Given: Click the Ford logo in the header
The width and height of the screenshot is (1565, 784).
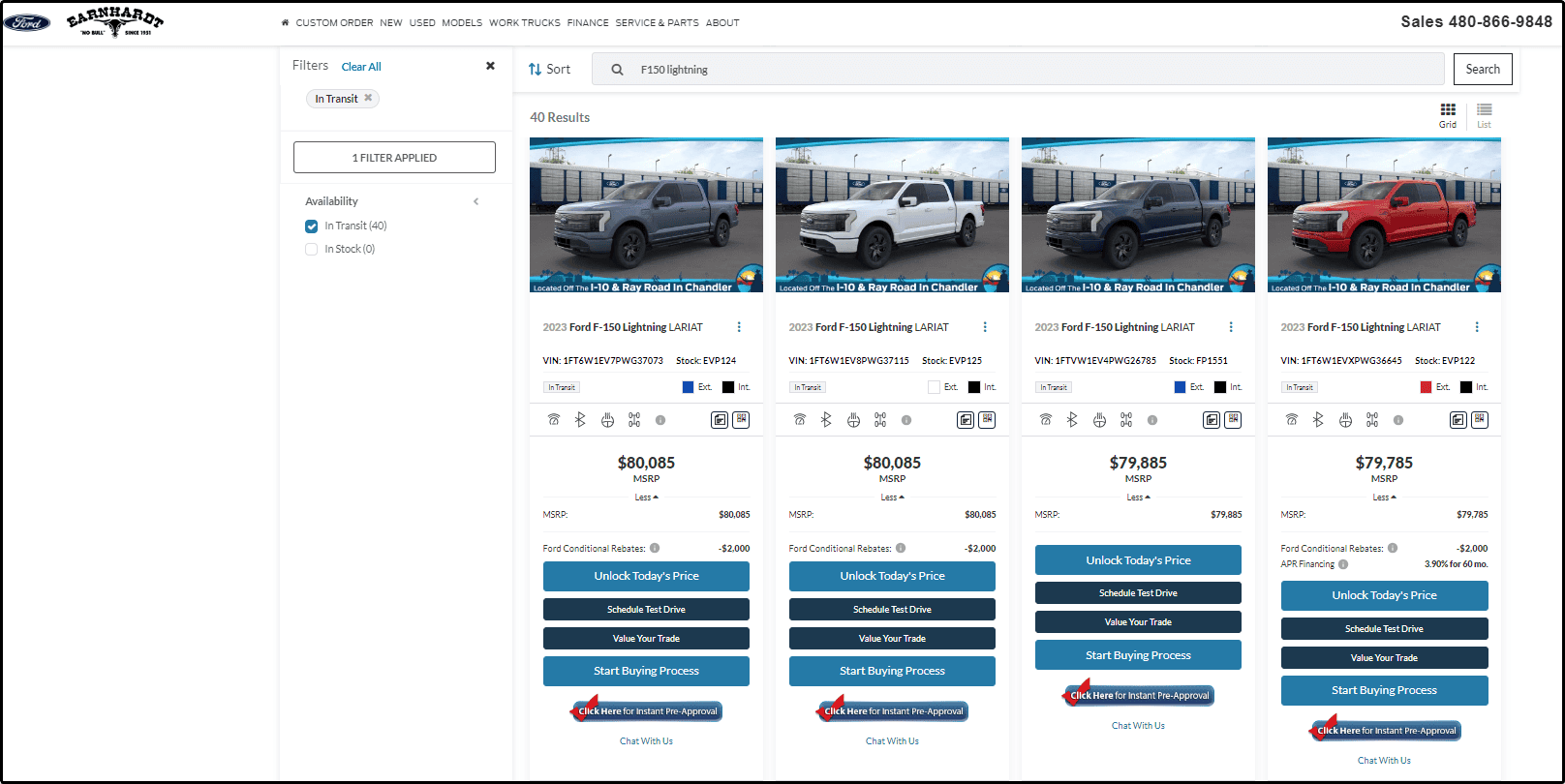Looking at the screenshot, I should 27,22.
